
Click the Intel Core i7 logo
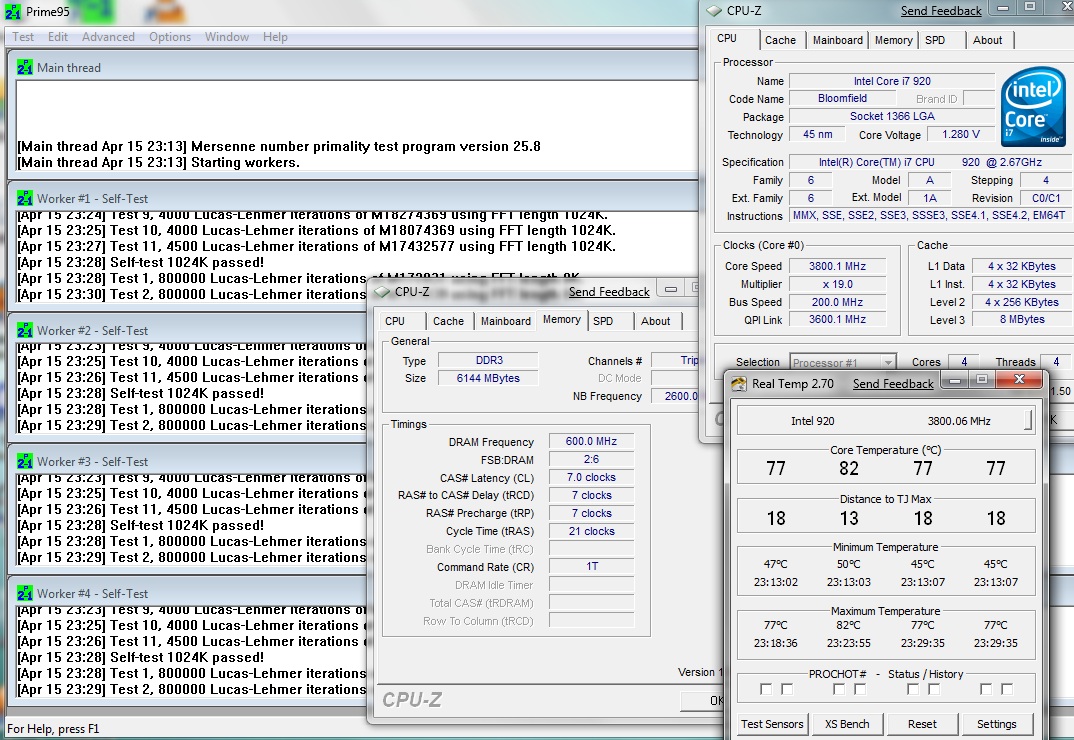1033,106
